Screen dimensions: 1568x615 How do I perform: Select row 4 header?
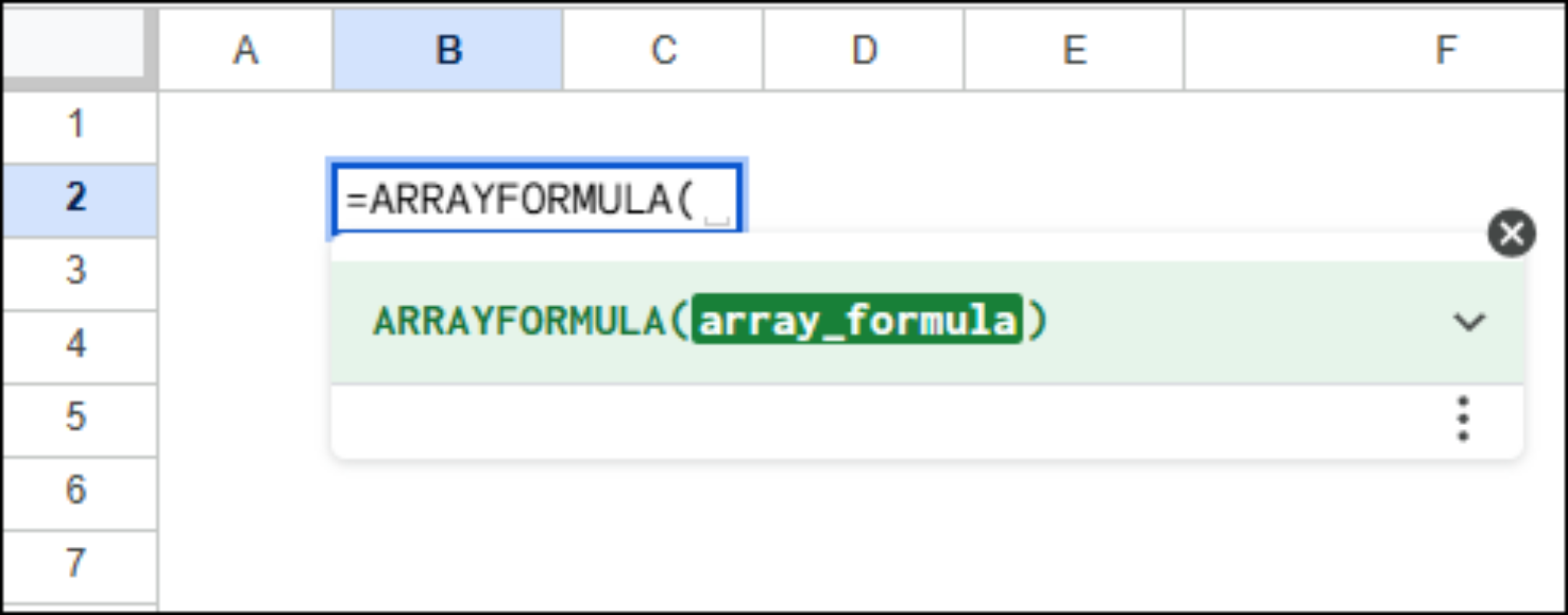tap(77, 345)
